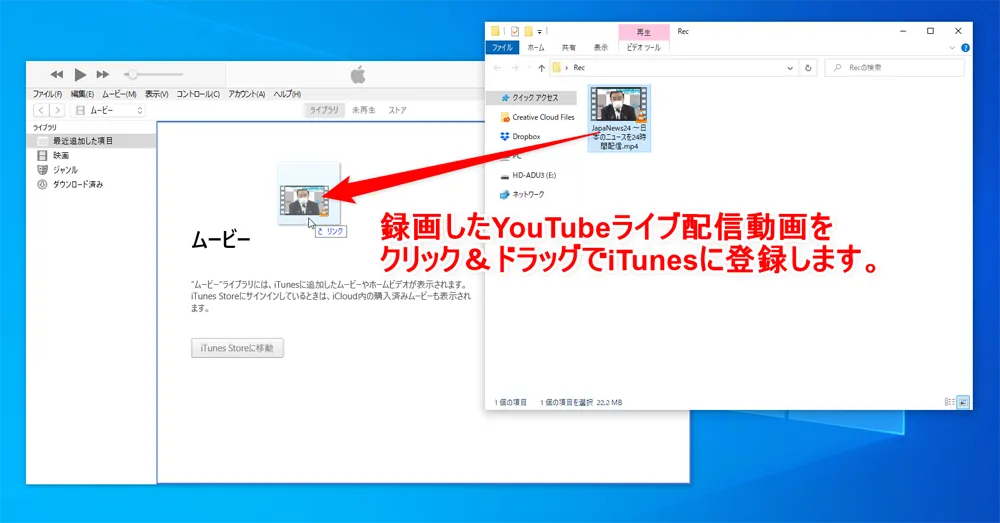Open the アカウント(A) menu in iTunes
This screenshot has height=523, width=1000.
tap(246, 94)
